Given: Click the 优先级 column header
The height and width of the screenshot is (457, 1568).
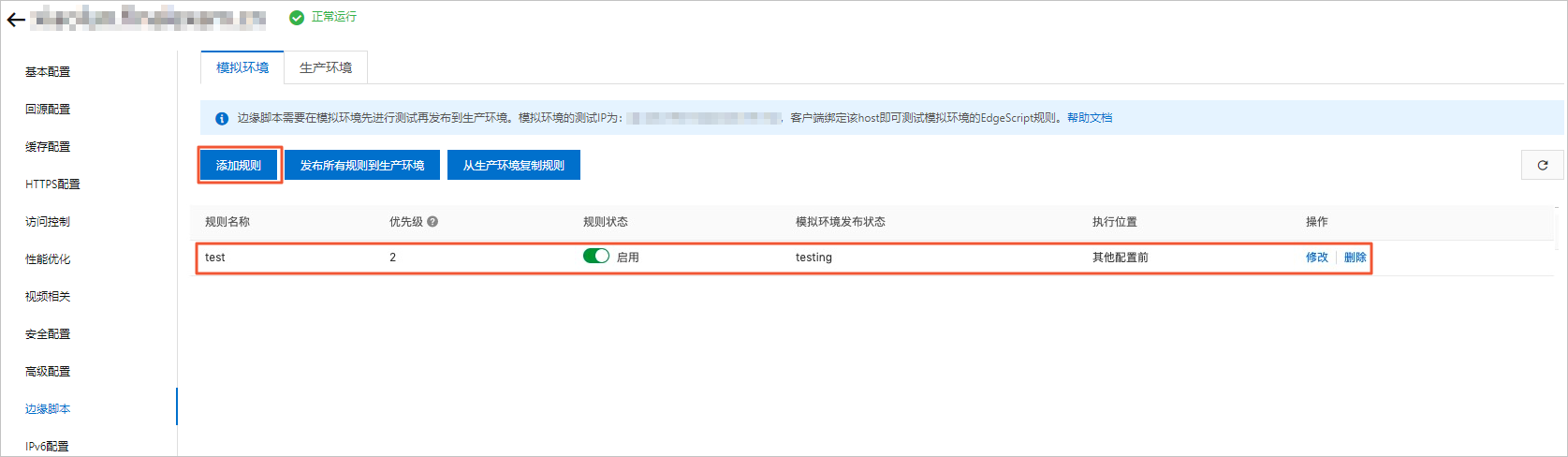Looking at the screenshot, I should click(x=406, y=222).
